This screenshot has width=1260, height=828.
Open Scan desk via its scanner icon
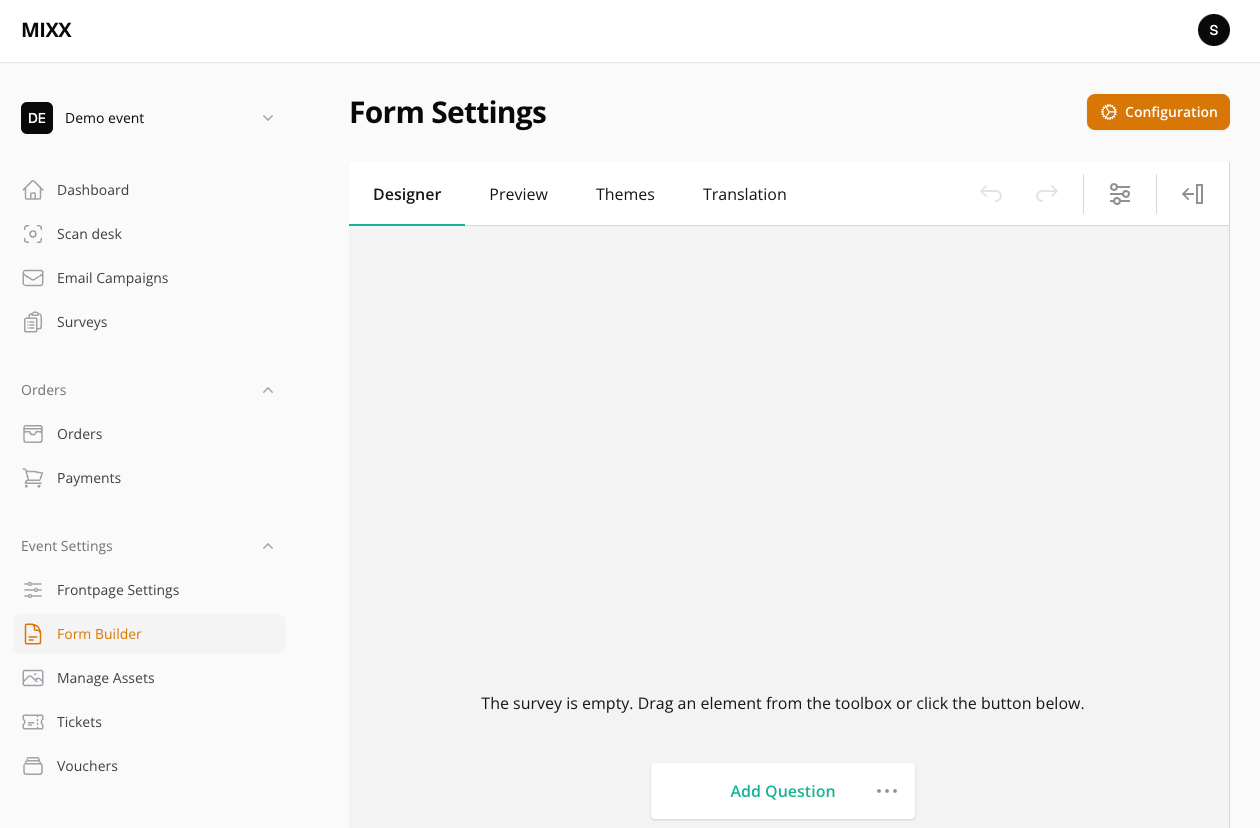click(x=33, y=234)
